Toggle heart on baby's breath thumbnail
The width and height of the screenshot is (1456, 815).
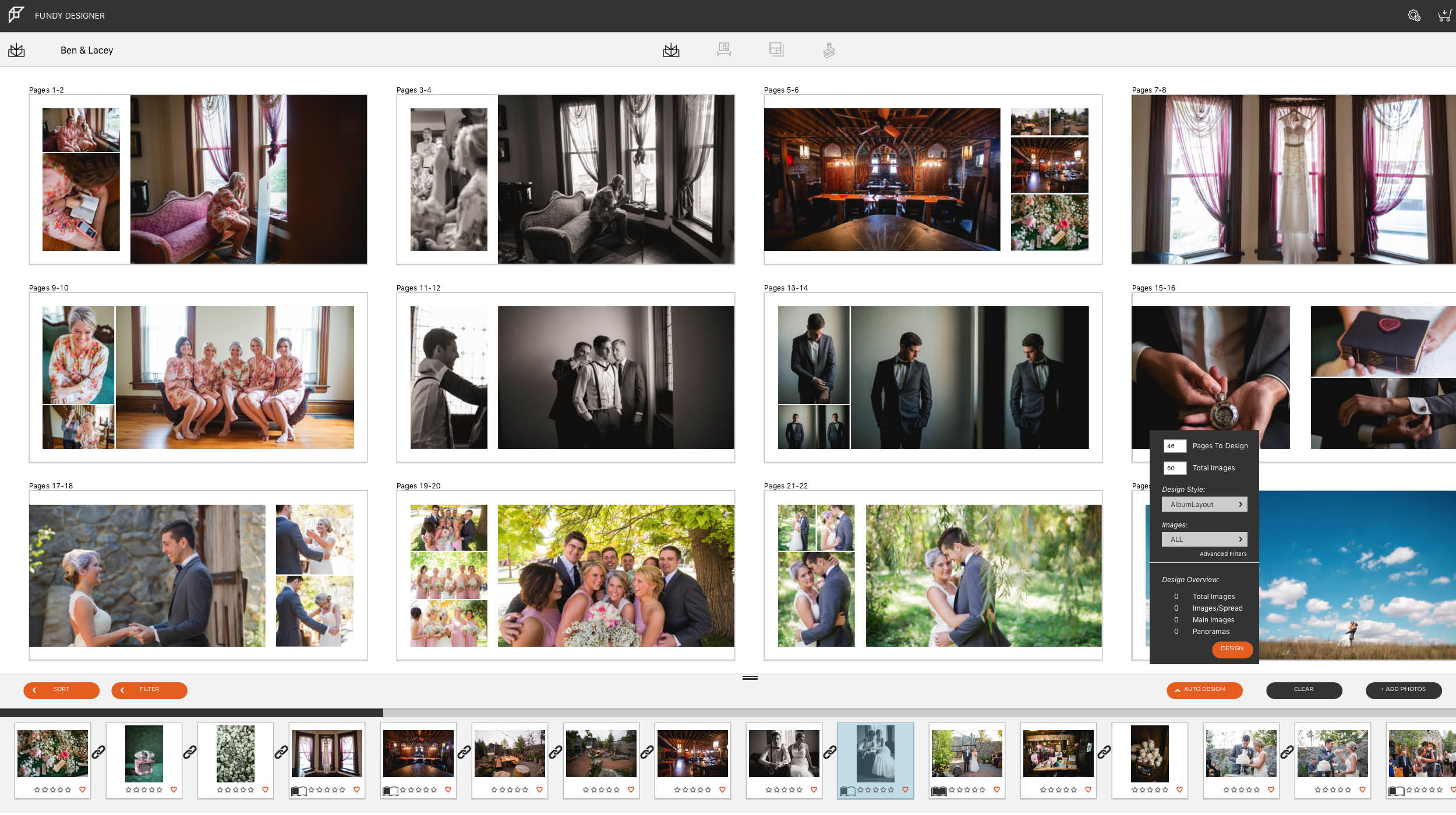tap(265, 790)
